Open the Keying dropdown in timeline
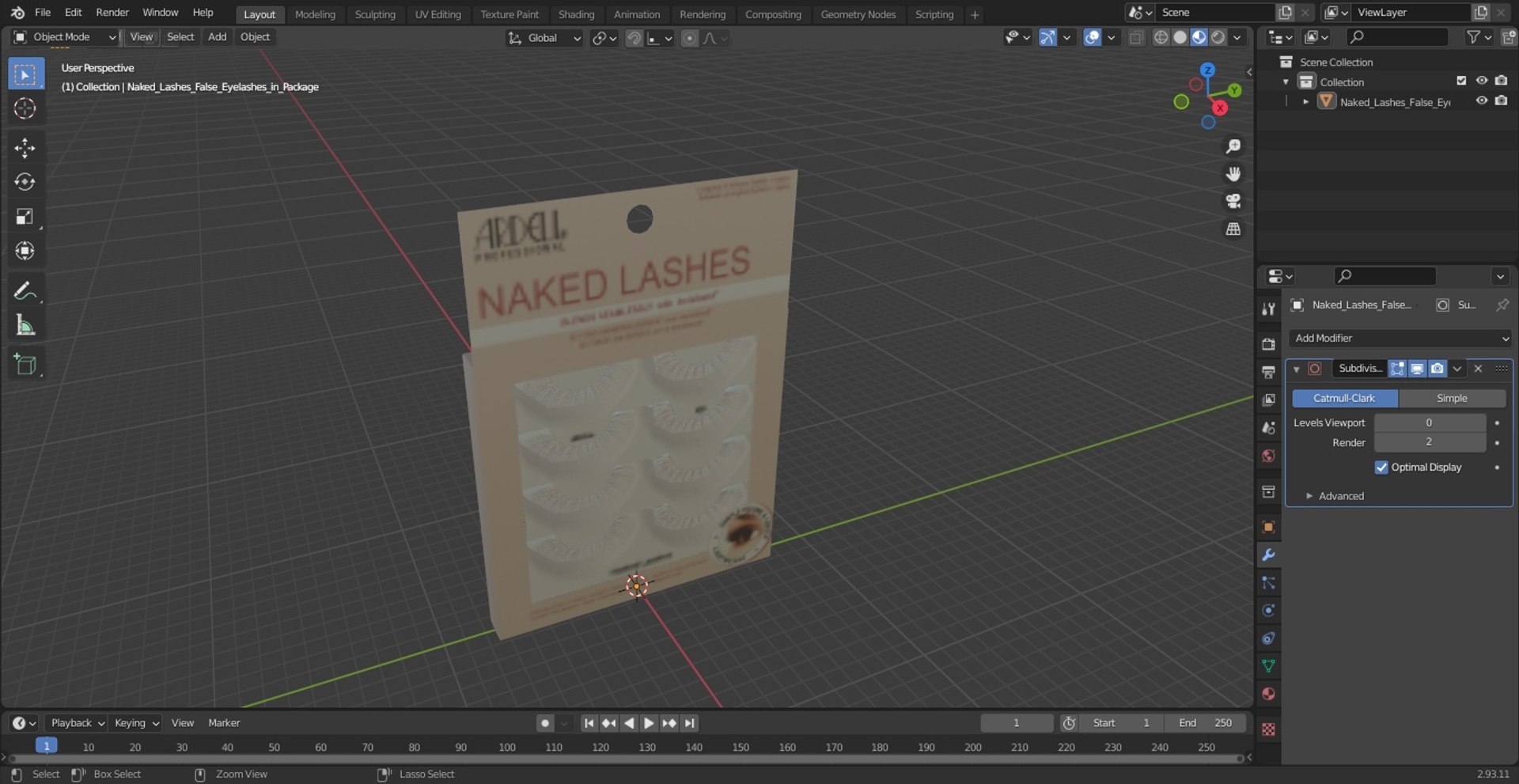This screenshot has width=1519, height=784. click(136, 723)
